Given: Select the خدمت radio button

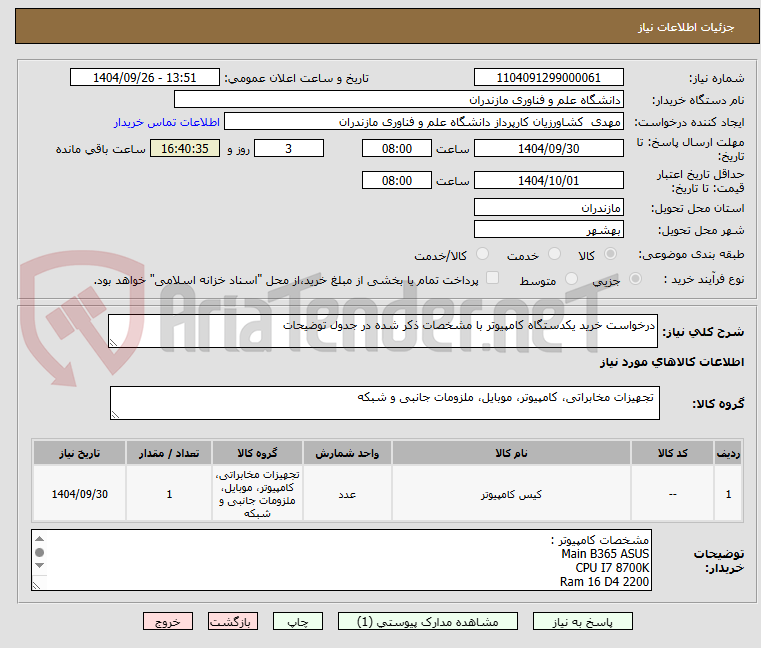Looking at the screenshot, I should 554,254.
